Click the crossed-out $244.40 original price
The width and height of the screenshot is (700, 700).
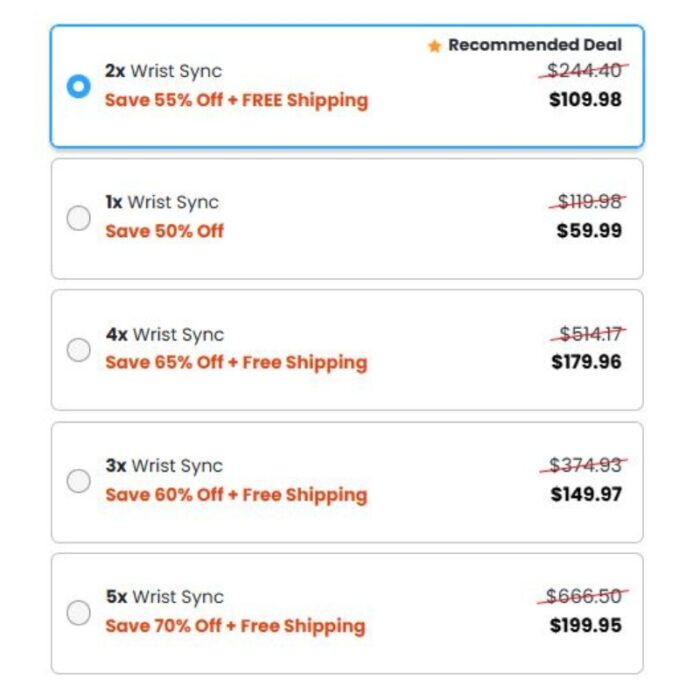pyautogui.click(x=586, y=71)
